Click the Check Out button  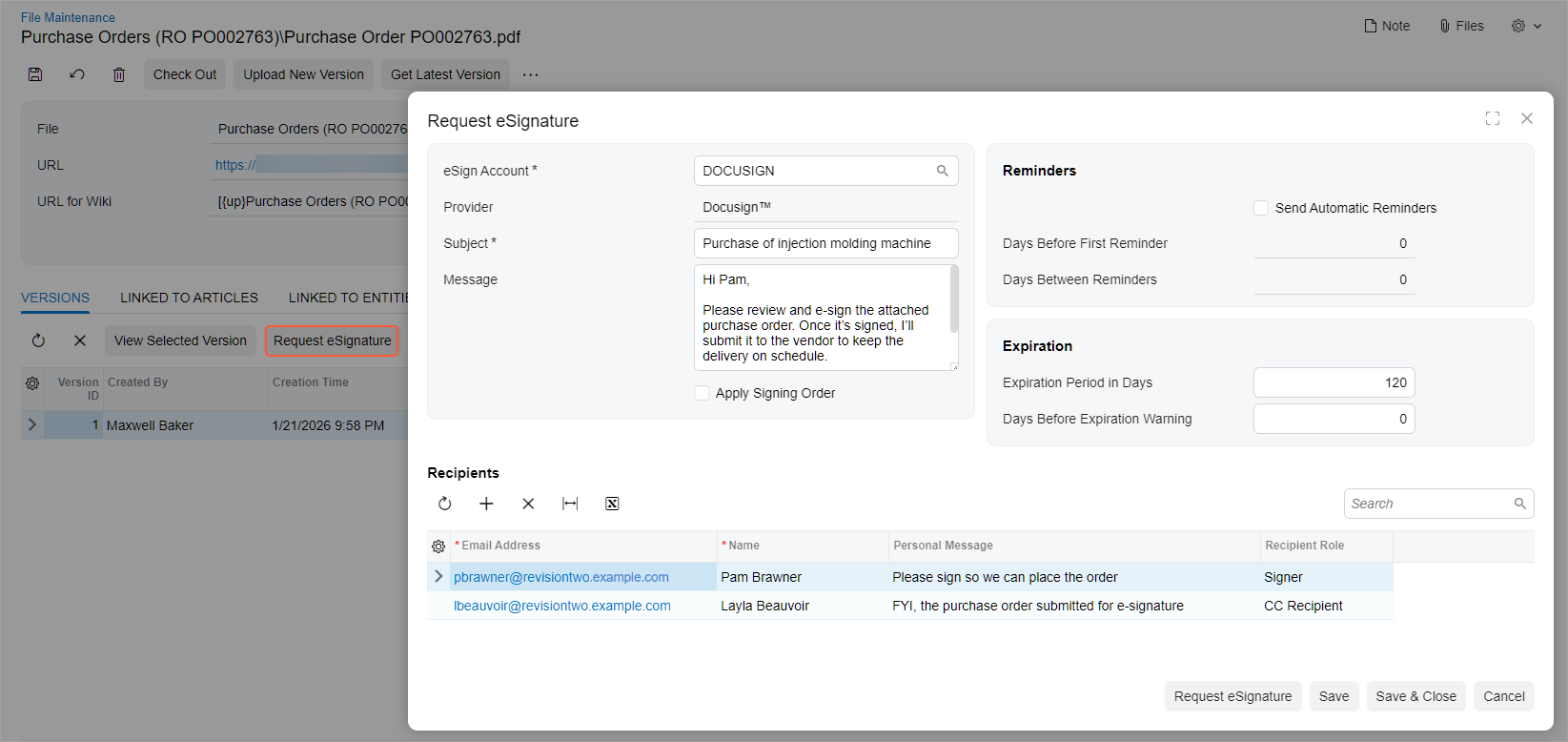tap(185, 74)
